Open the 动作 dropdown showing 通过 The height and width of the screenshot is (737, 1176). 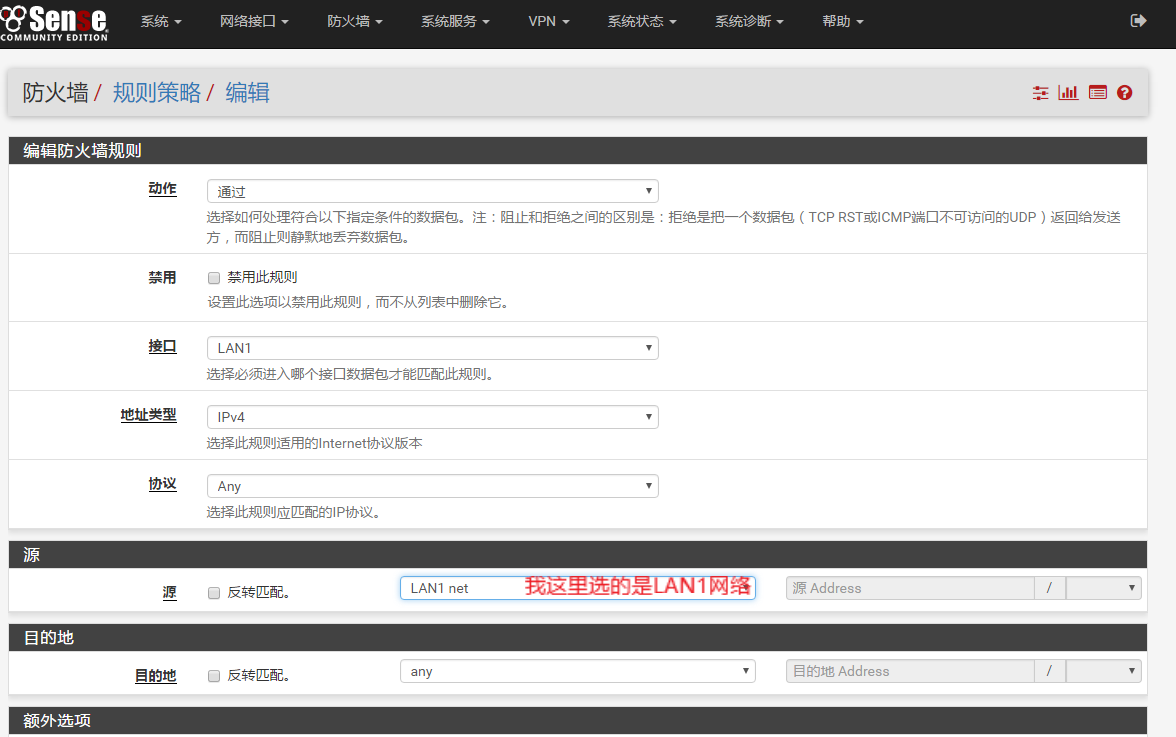click(x=432, y=191)
